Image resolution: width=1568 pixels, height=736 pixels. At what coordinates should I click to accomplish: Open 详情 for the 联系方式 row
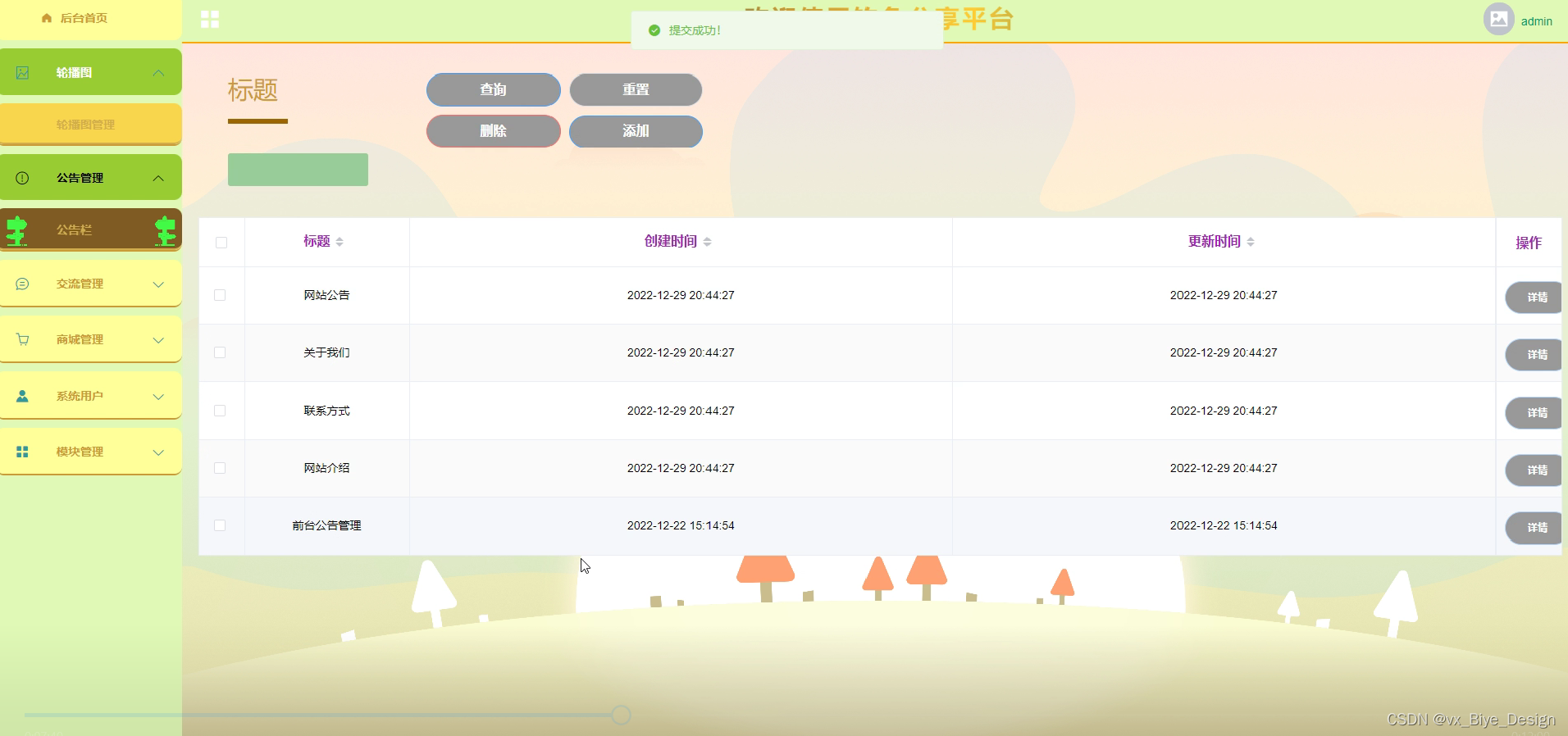(1534, 413)
